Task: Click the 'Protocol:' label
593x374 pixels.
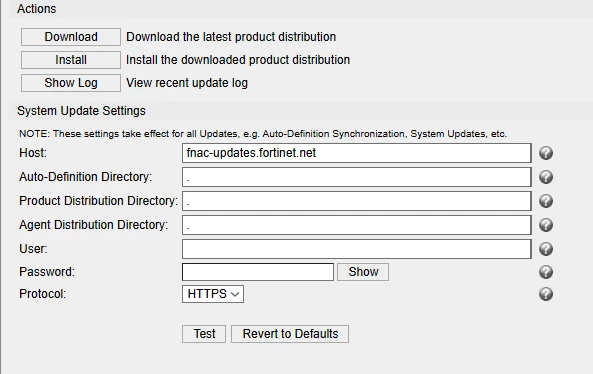Action: pyautogui.click(x=43, y=294)
